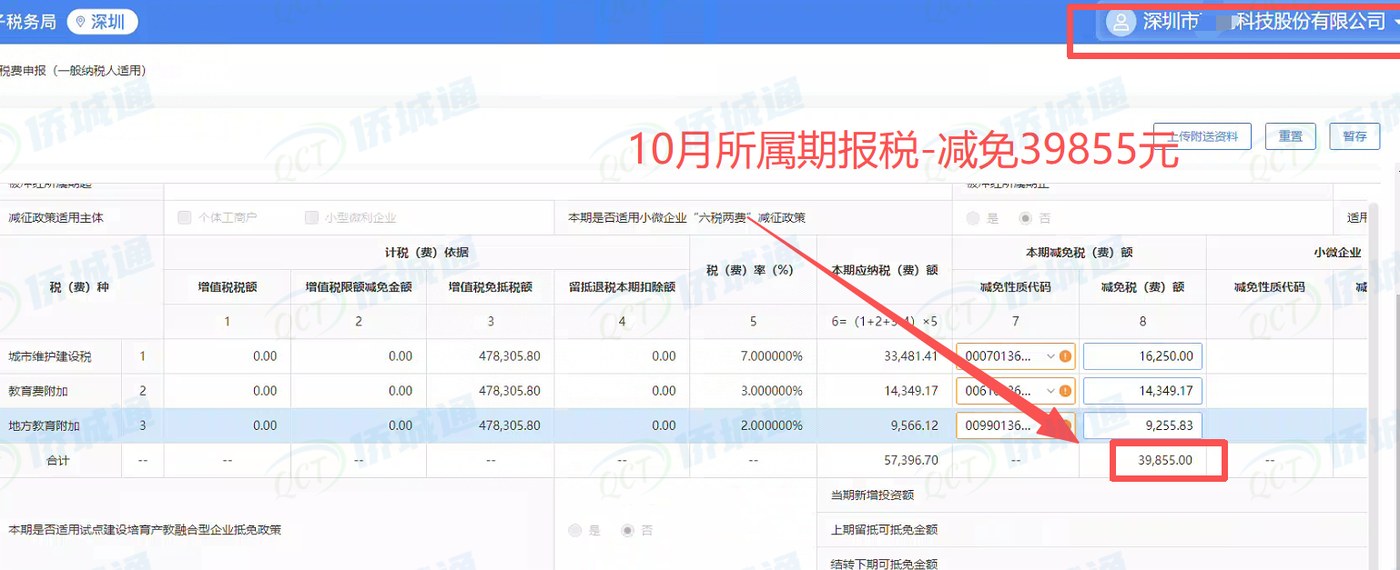The height and width of the screenshot is (570, 1400).
Task: Click the 增值税税额 cell of 城市维护建设税 row
Action: point(227,356)
